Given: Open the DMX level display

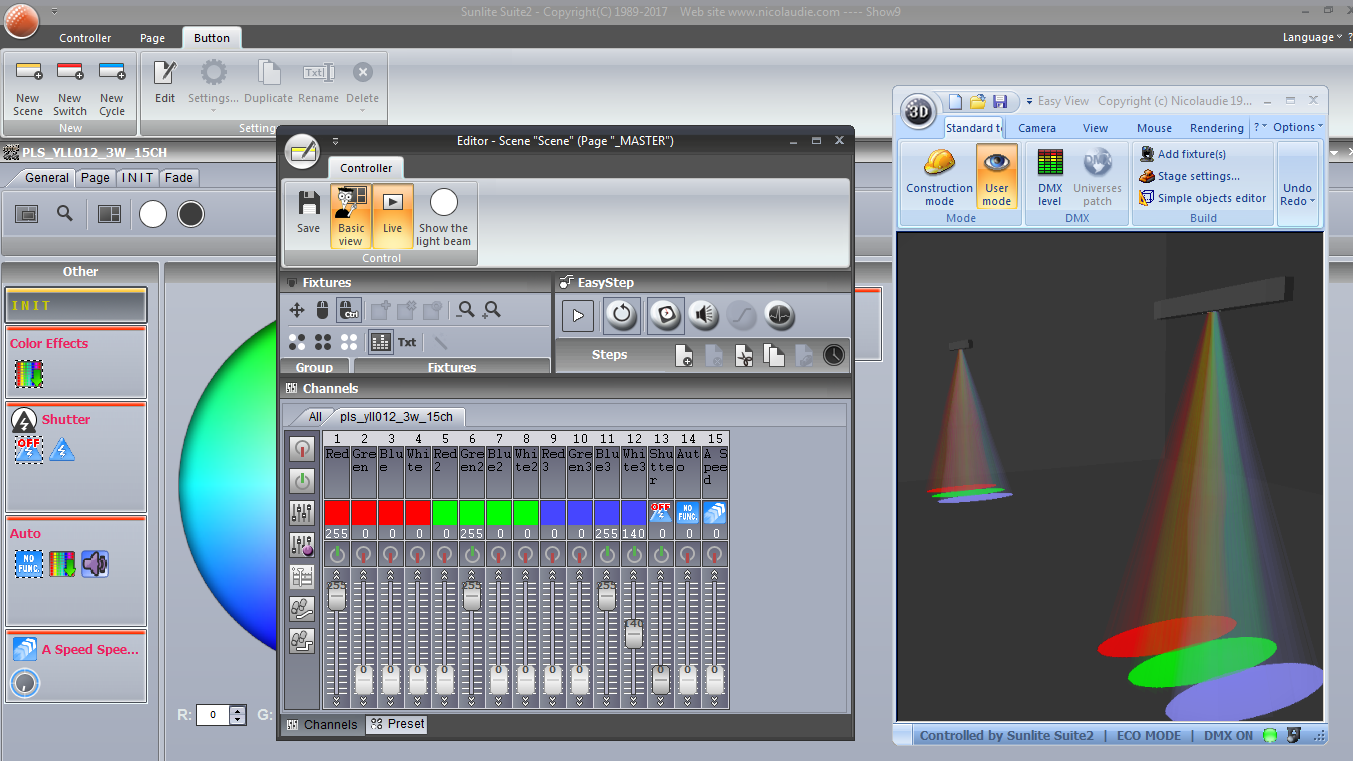Looking at the screenshot, I should pos(1050,176).
